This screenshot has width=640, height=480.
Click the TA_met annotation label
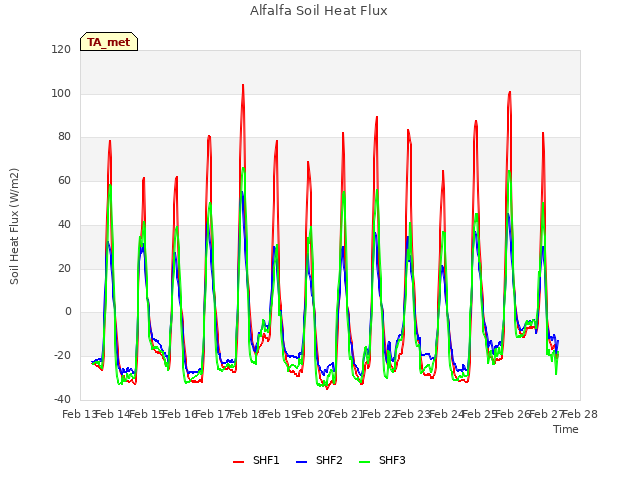pyautogui.click(x=109, y=42)
